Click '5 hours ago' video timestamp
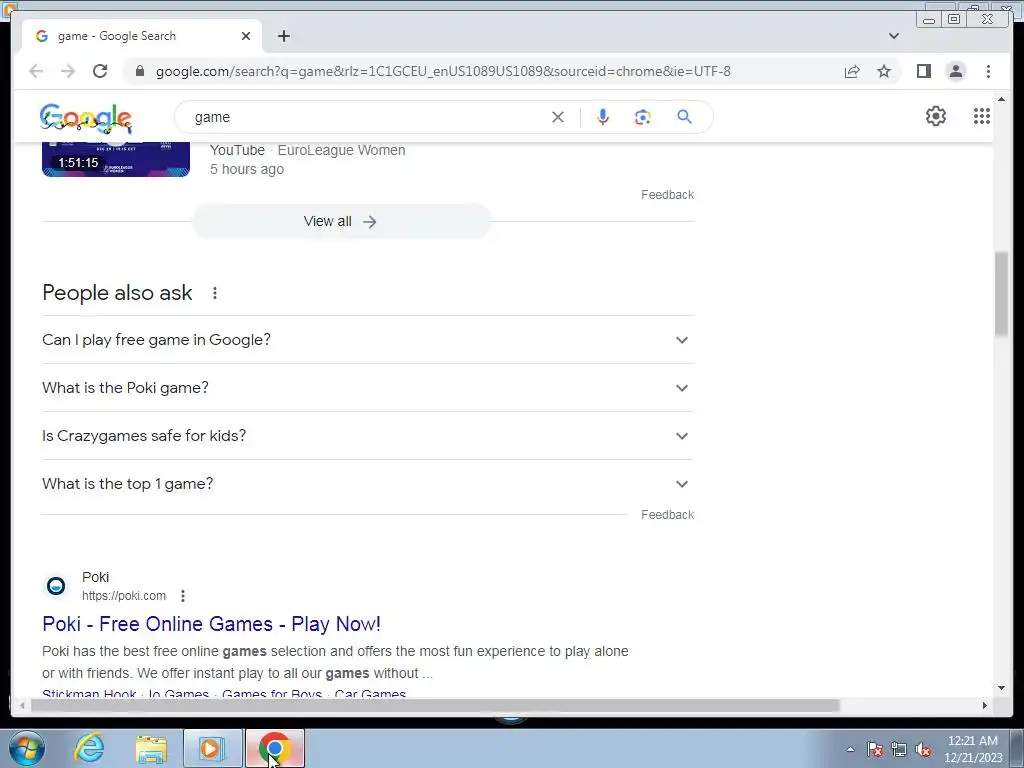Screen dimensions: 1024x768 [x=247, y=169]
